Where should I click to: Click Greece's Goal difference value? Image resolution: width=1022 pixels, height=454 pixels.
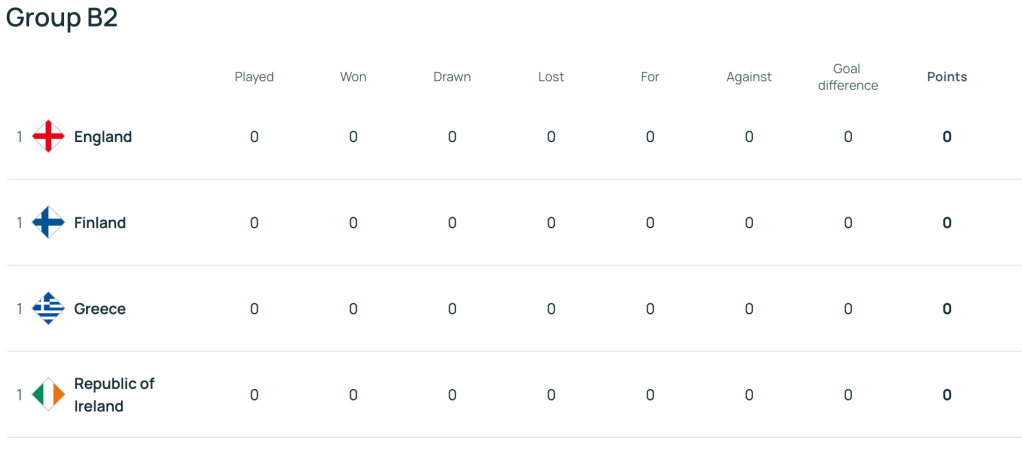pyautogui.click(x=848, y=309)
